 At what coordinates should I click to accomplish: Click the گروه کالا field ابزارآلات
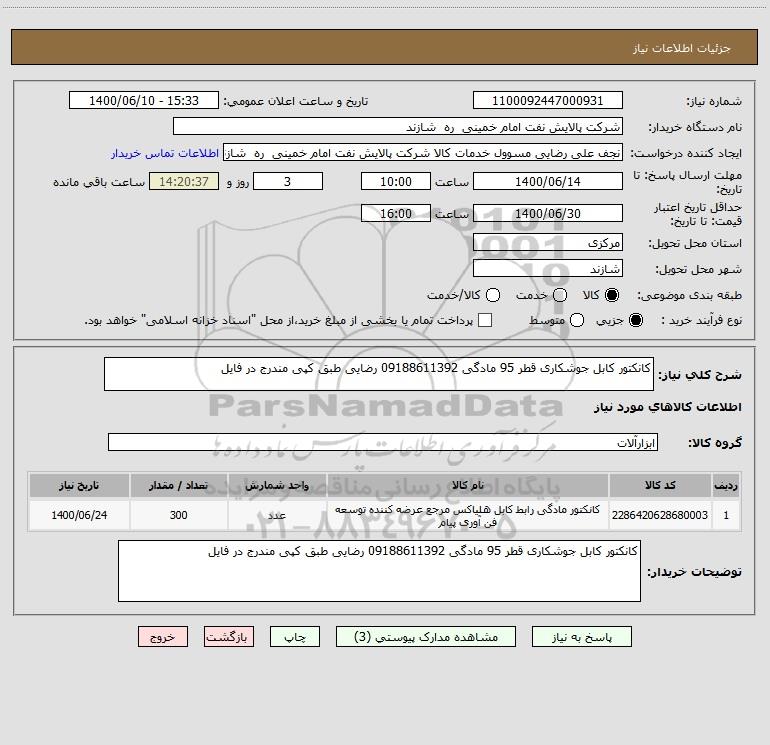pyautogui.click(x=383, y=442)
